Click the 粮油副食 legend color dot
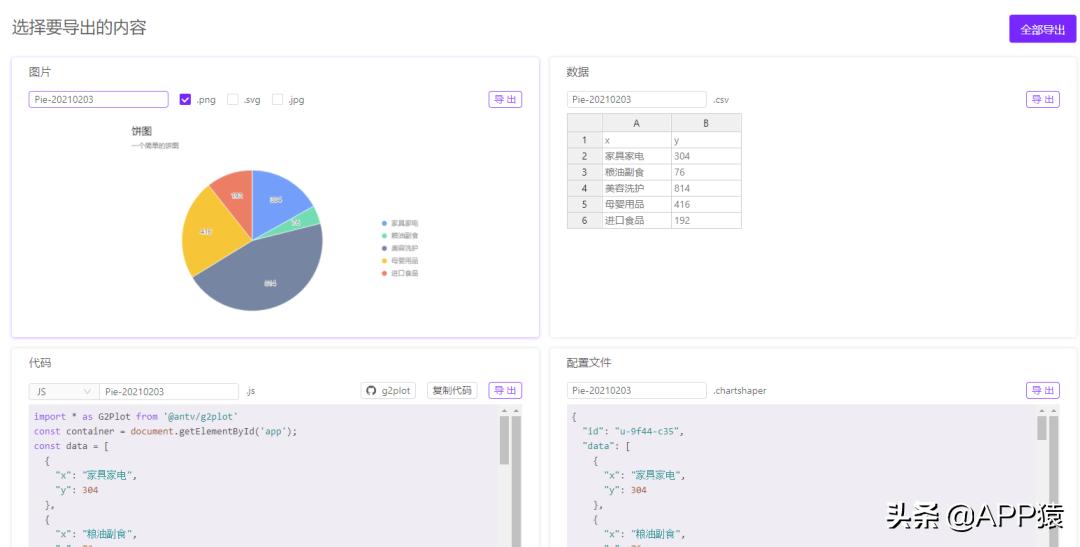The width and height of the screenshot is (1080, 547). (384, 236)
